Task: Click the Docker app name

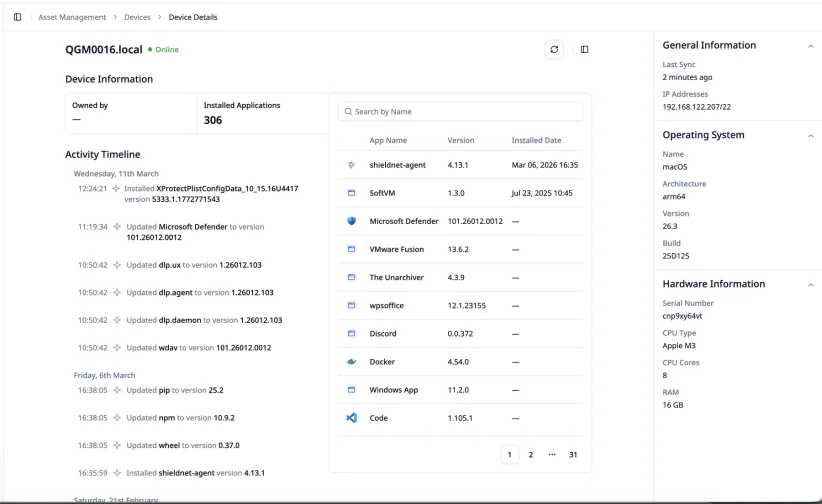Action: [382, 362]
